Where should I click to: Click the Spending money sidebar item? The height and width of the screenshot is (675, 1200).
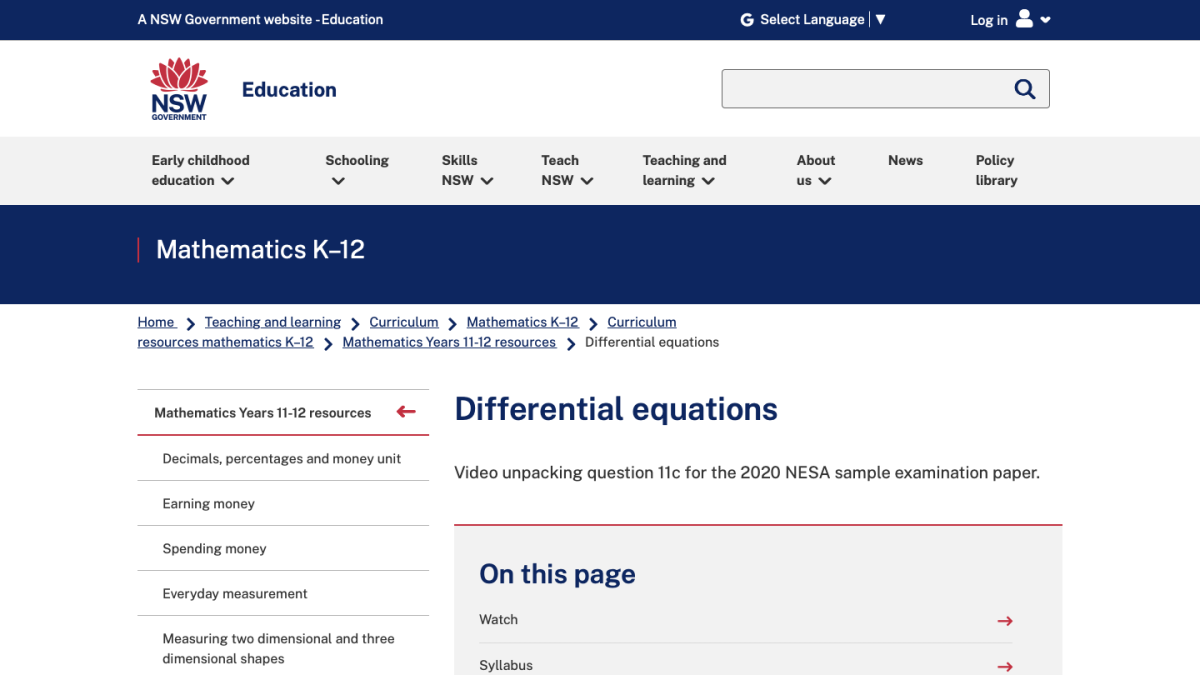(x=214, y=548)
